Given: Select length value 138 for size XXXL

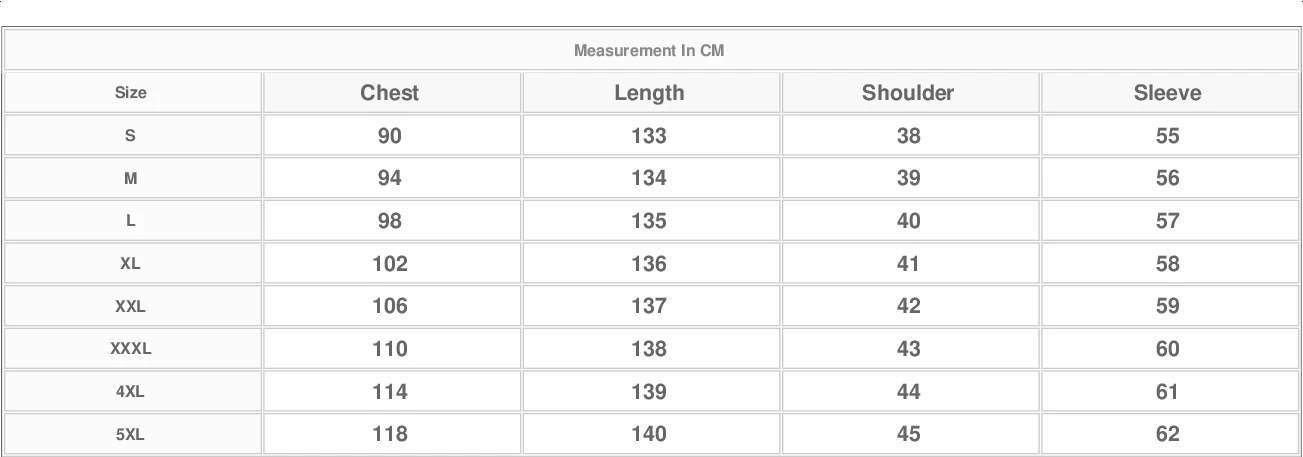Looking at the screenshot, I should [649, 349].
